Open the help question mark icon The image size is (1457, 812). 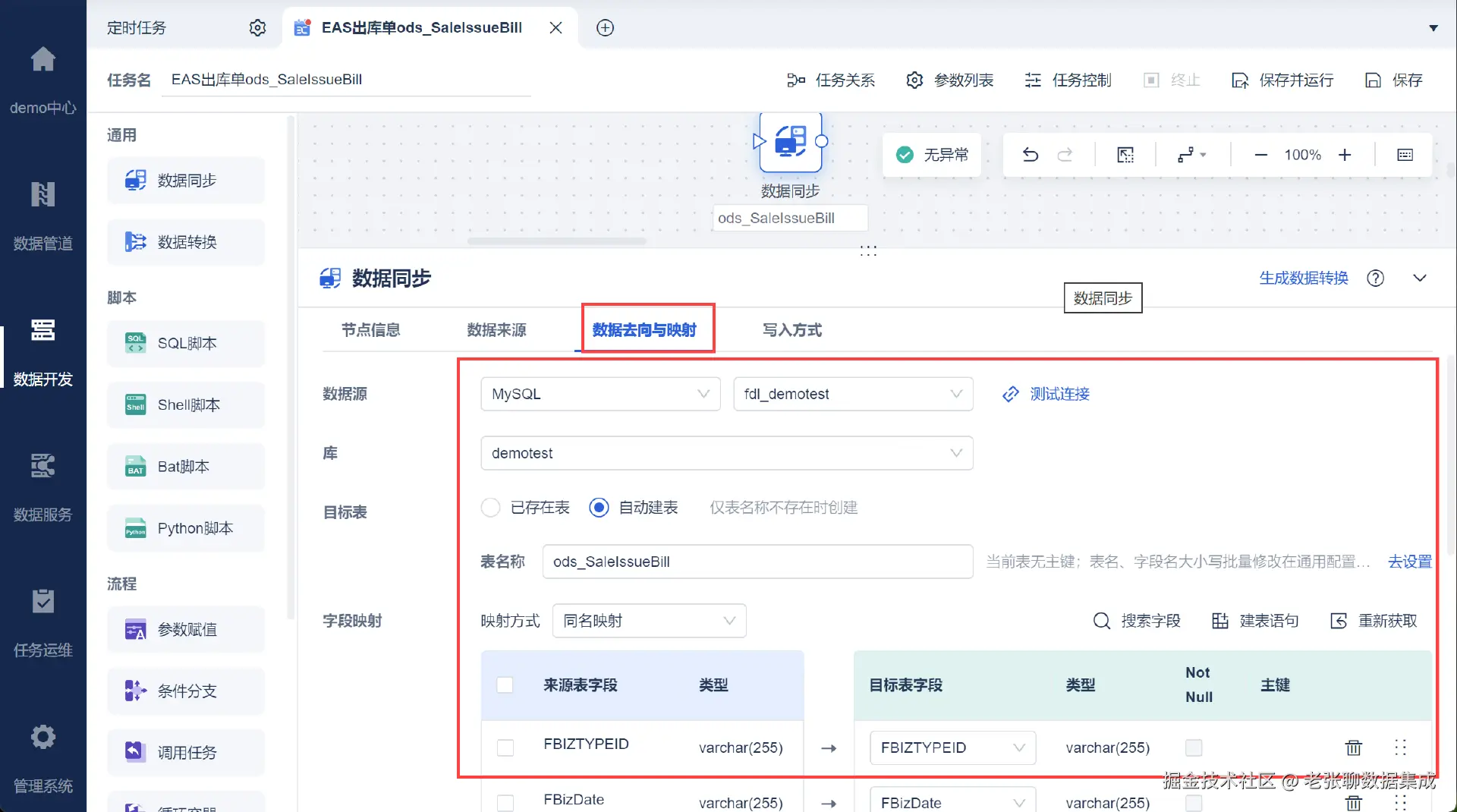point(1375,279)
